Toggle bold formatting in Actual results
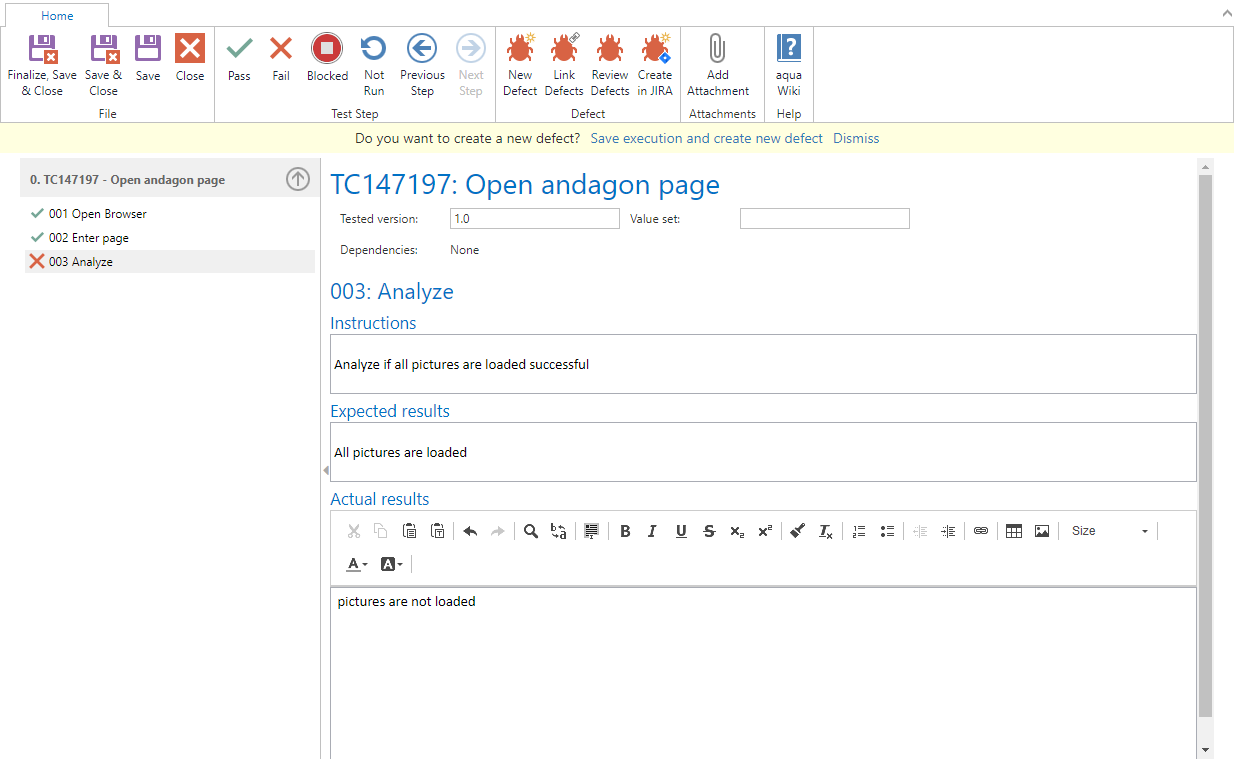 coord(625,532)
